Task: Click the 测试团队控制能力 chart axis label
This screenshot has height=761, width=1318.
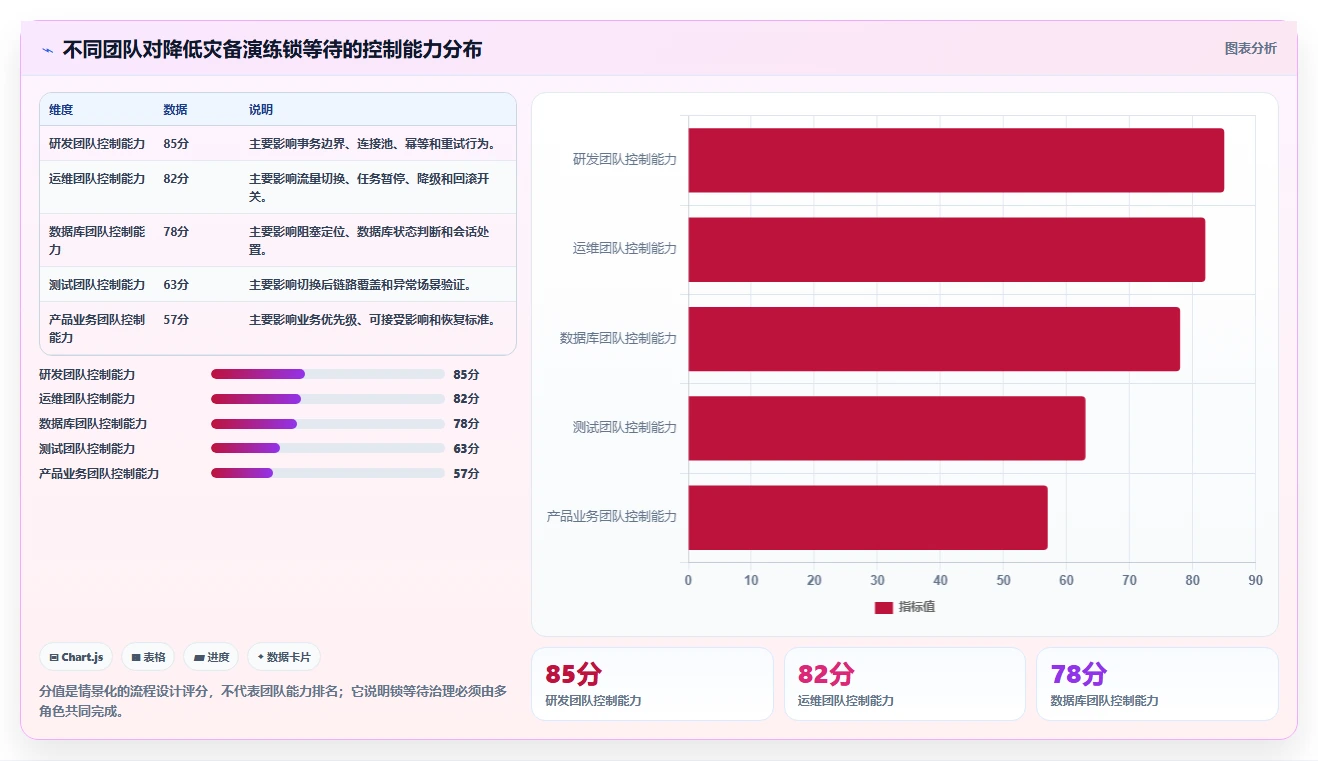Action: coord(625,428)
